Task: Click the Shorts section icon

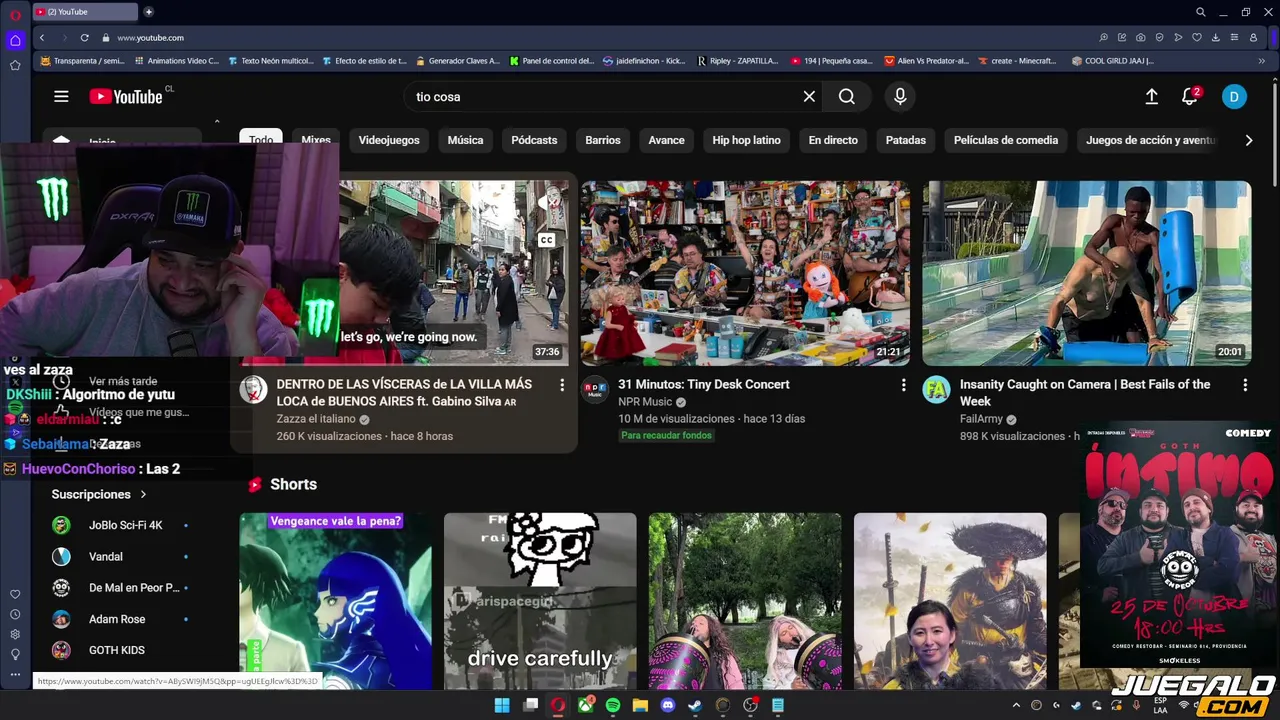Action: 254,484
